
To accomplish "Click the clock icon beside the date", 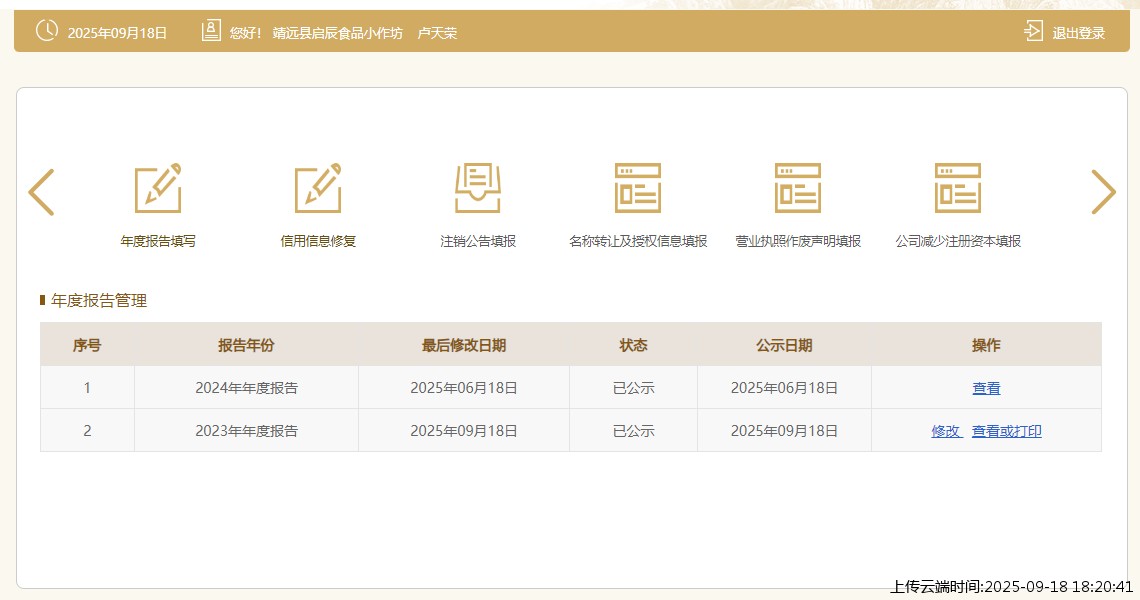I will 47,31.
